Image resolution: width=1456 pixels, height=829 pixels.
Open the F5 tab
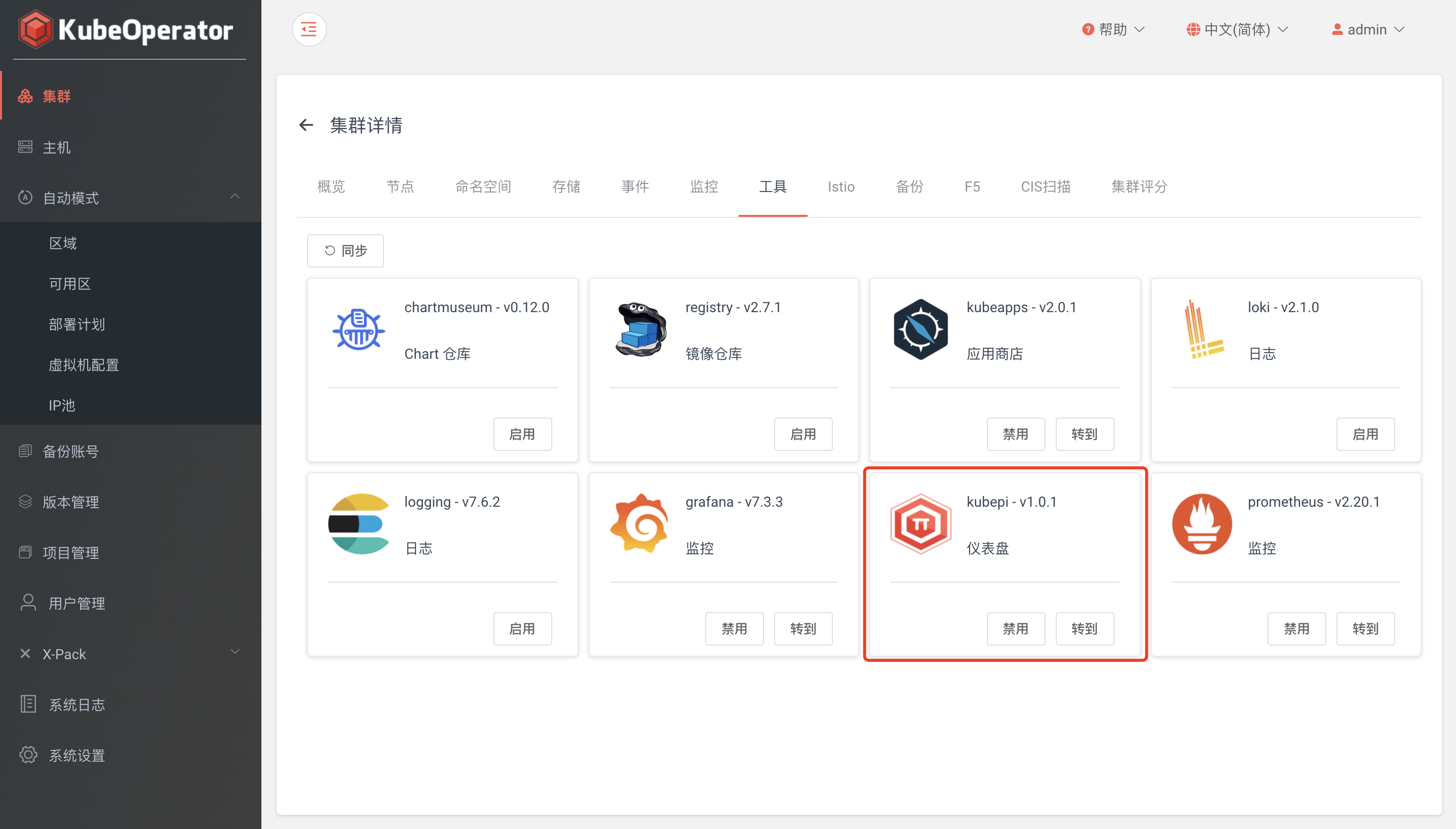click(972, 187)
